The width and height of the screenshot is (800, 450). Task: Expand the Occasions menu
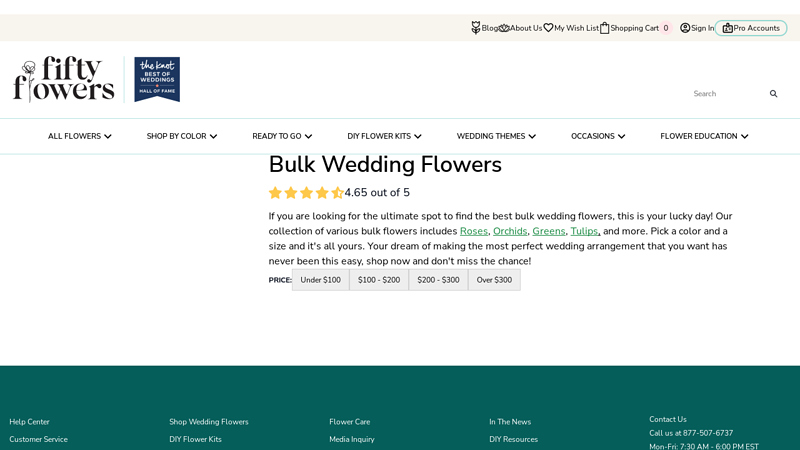[597, 136]
